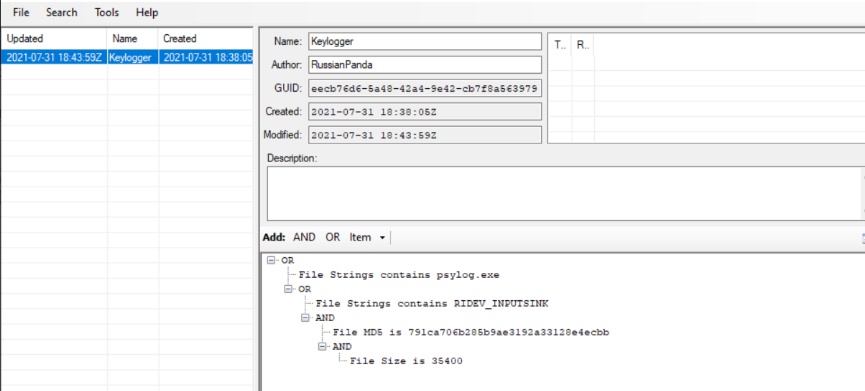
Task: Collapse the first AND node
Action: point(305,318)
